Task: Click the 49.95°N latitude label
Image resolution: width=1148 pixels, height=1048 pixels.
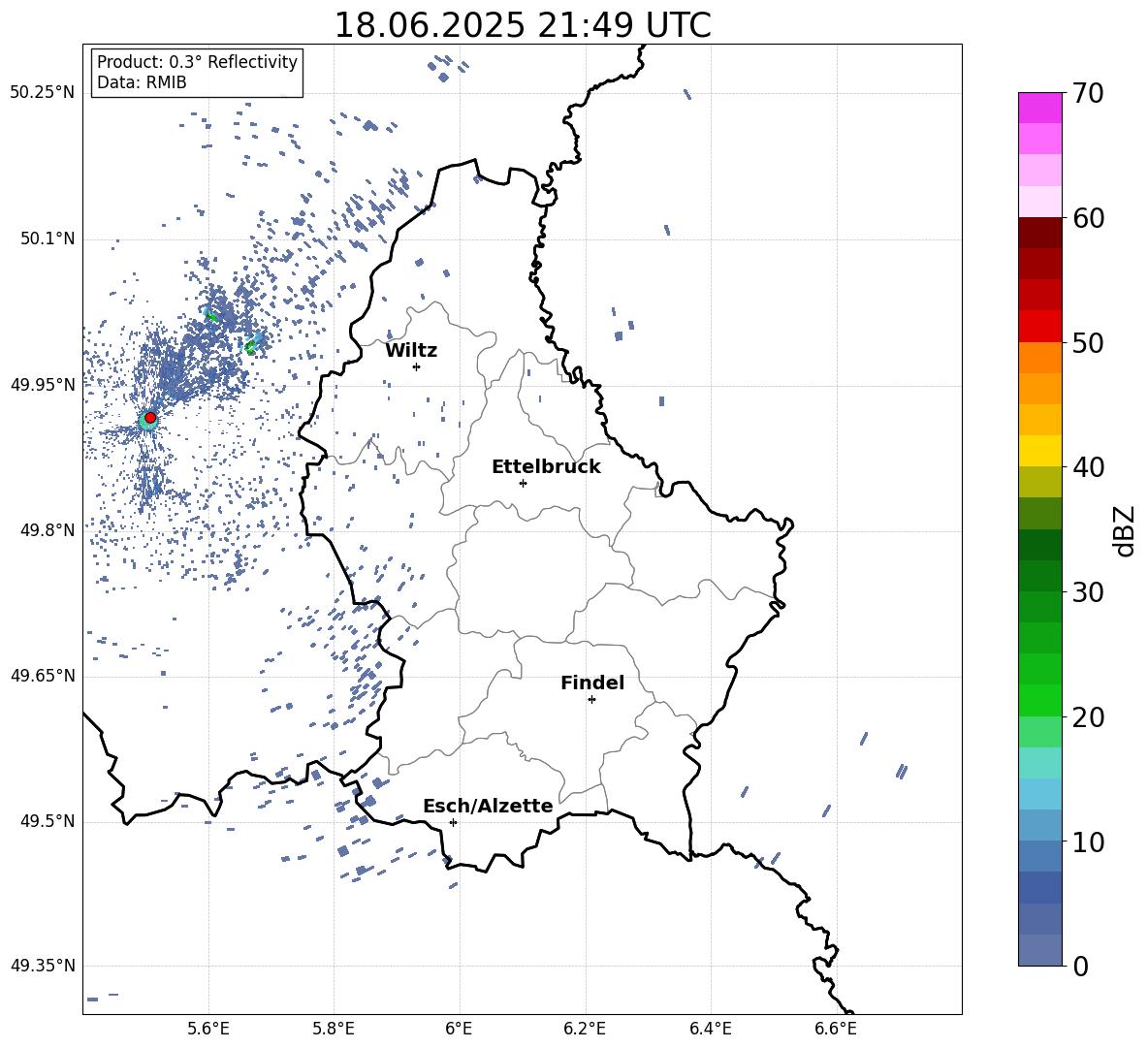Action: coord(43,385)
